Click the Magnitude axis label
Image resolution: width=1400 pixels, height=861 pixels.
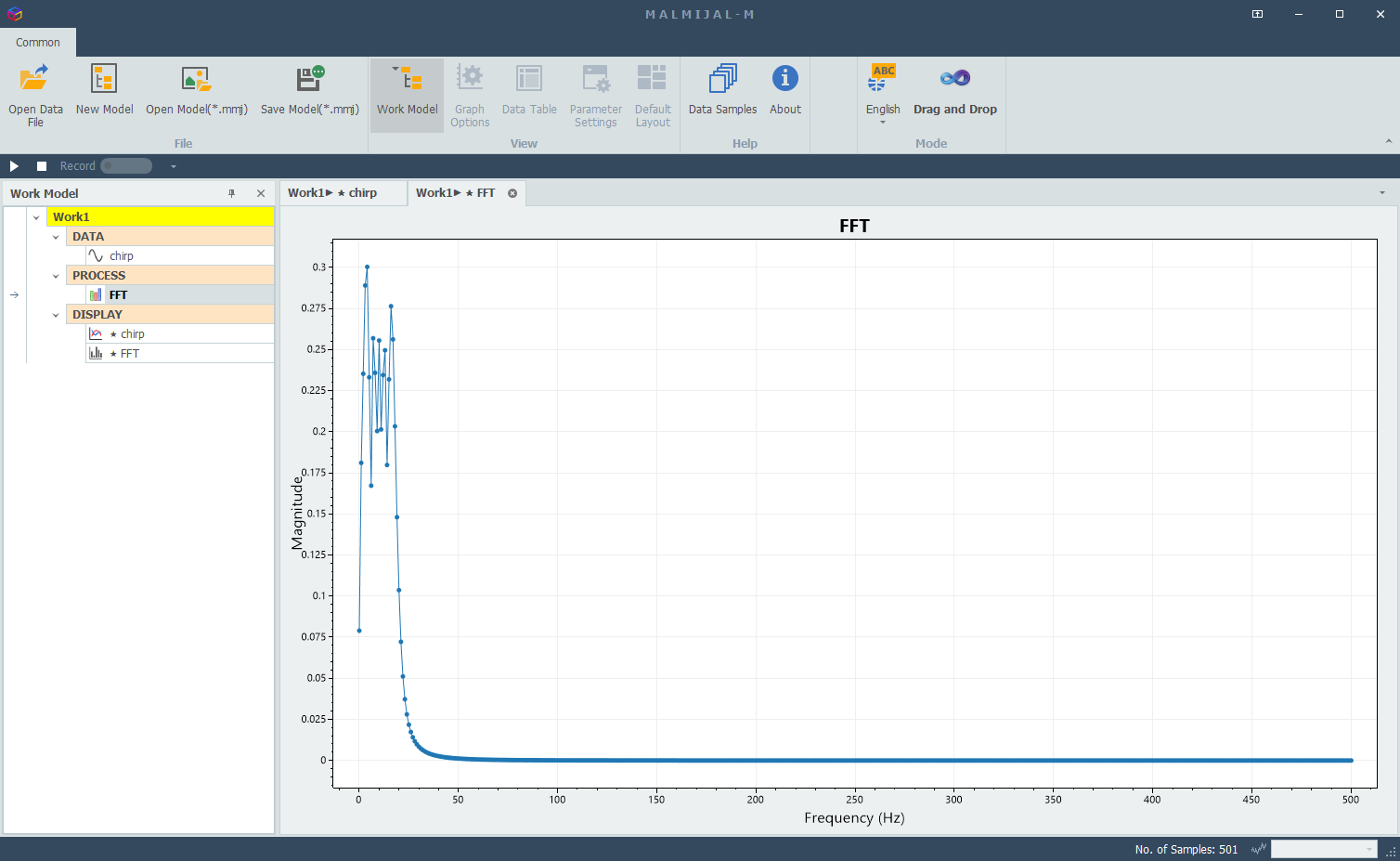[297, 513]
